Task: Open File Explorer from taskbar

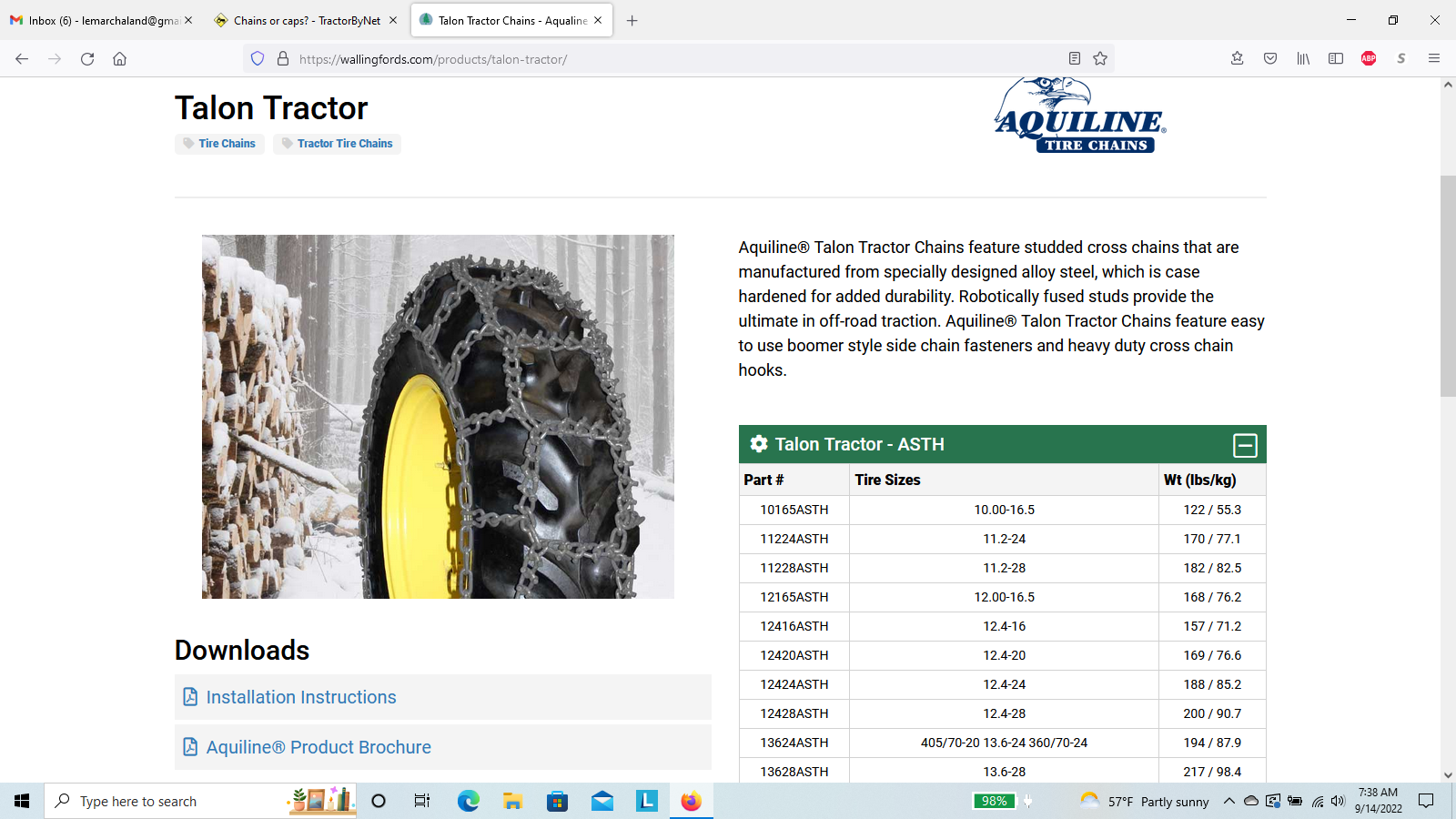Action: (512, 801)
